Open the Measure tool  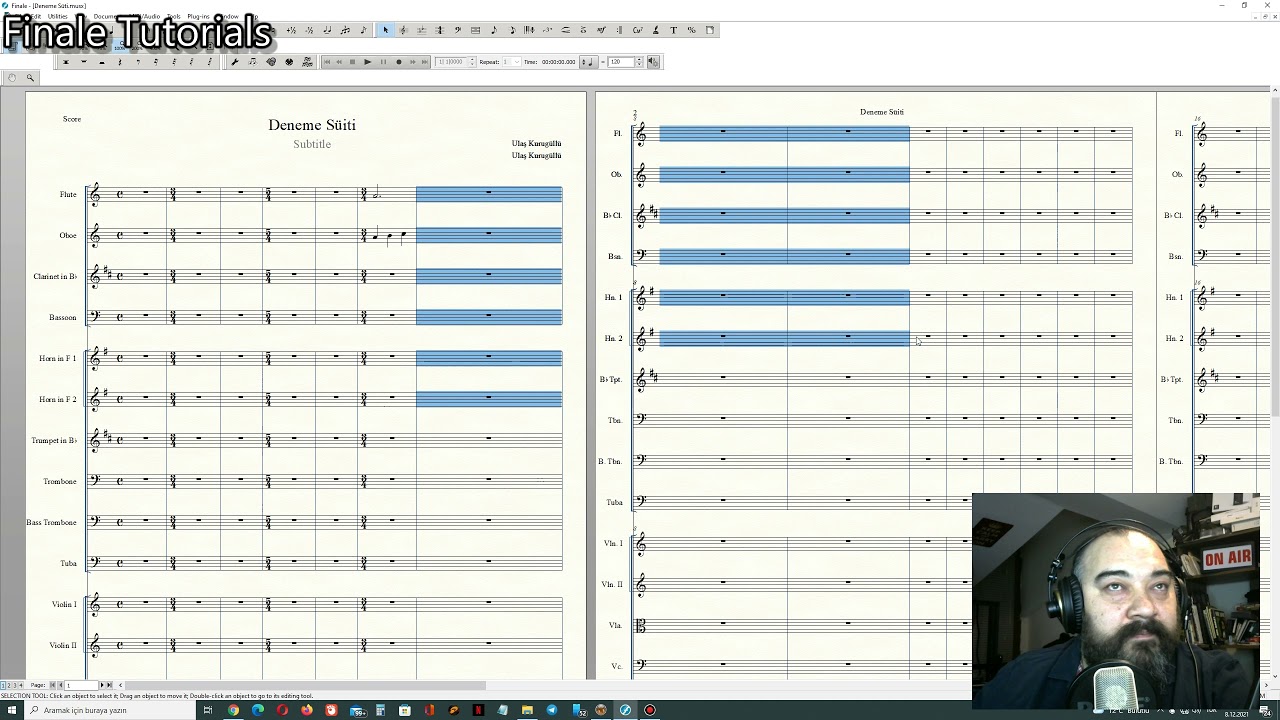point(475,30)
